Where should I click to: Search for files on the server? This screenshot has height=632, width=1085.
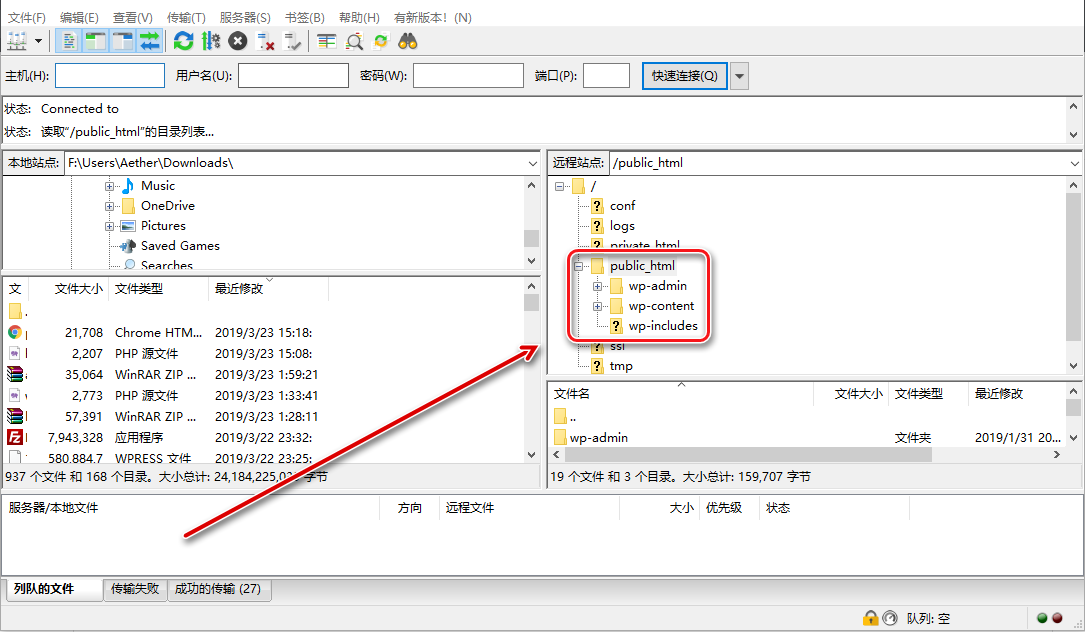[406, 41]
